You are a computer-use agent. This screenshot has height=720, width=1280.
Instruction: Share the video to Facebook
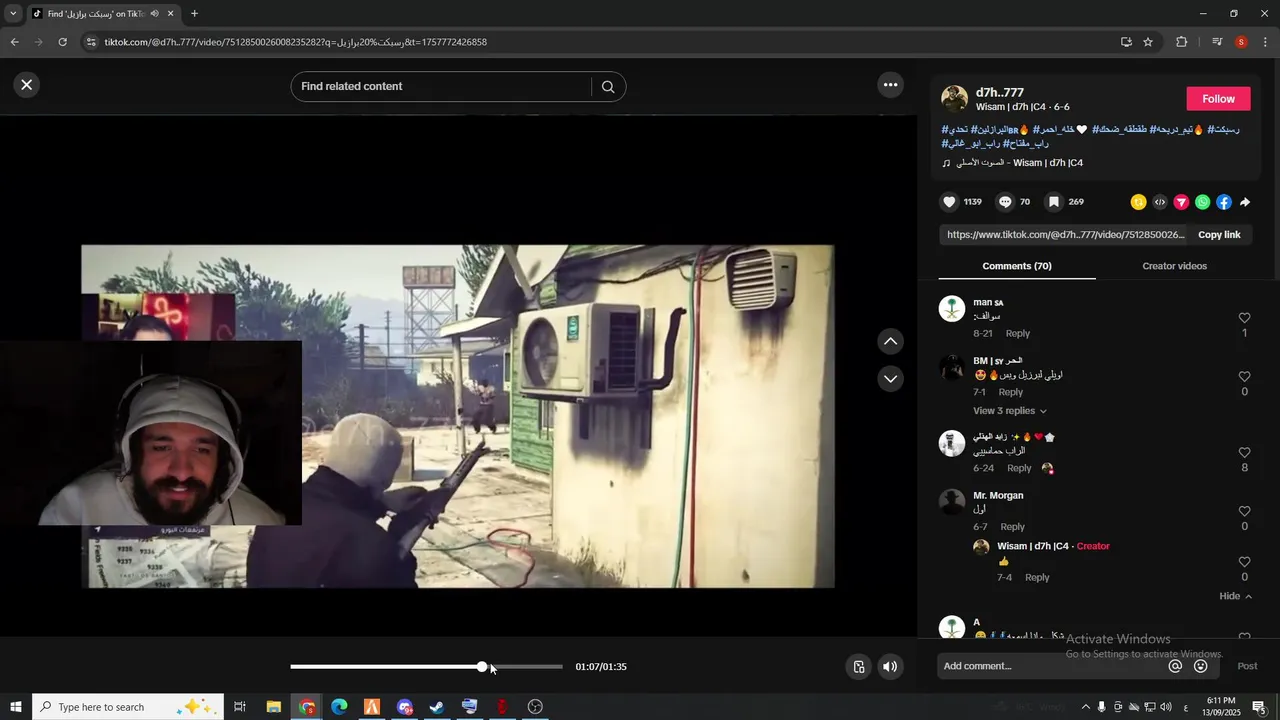1224,202
